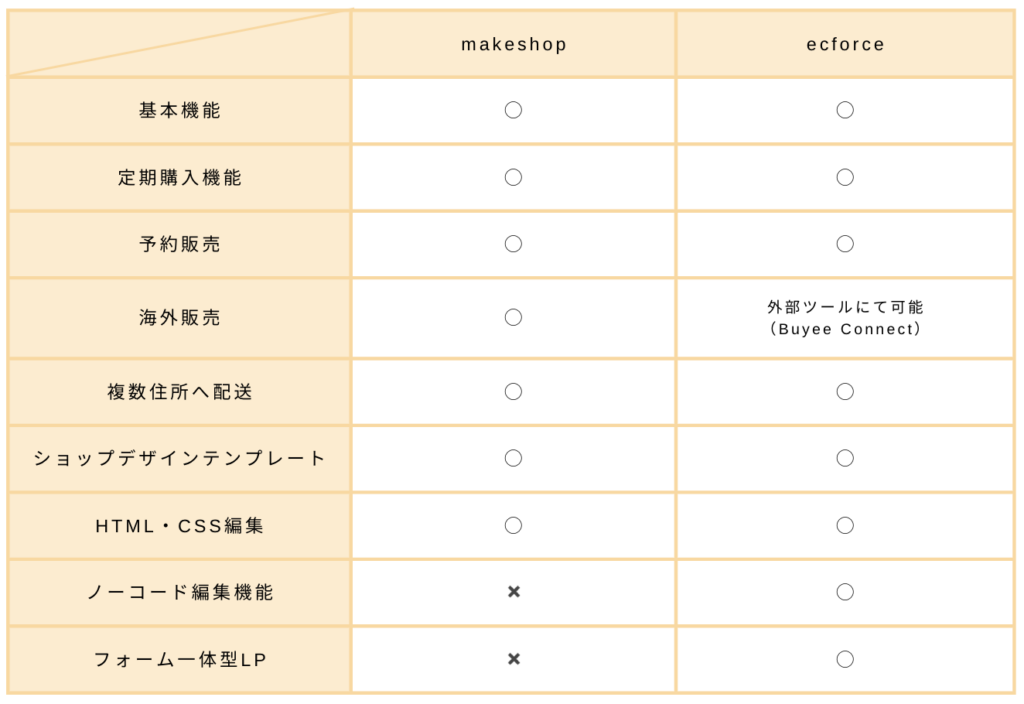The width and height of the screenshot is (1024, 704).
Task: Click the ecforce column header
Action: [846, 44]
